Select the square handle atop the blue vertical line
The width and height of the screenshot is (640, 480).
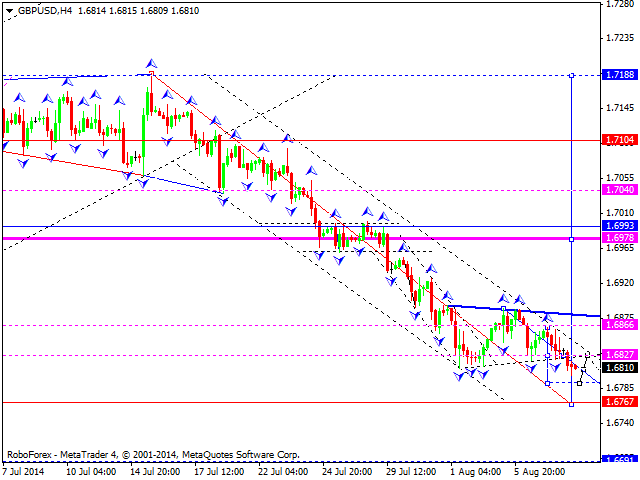571,75
